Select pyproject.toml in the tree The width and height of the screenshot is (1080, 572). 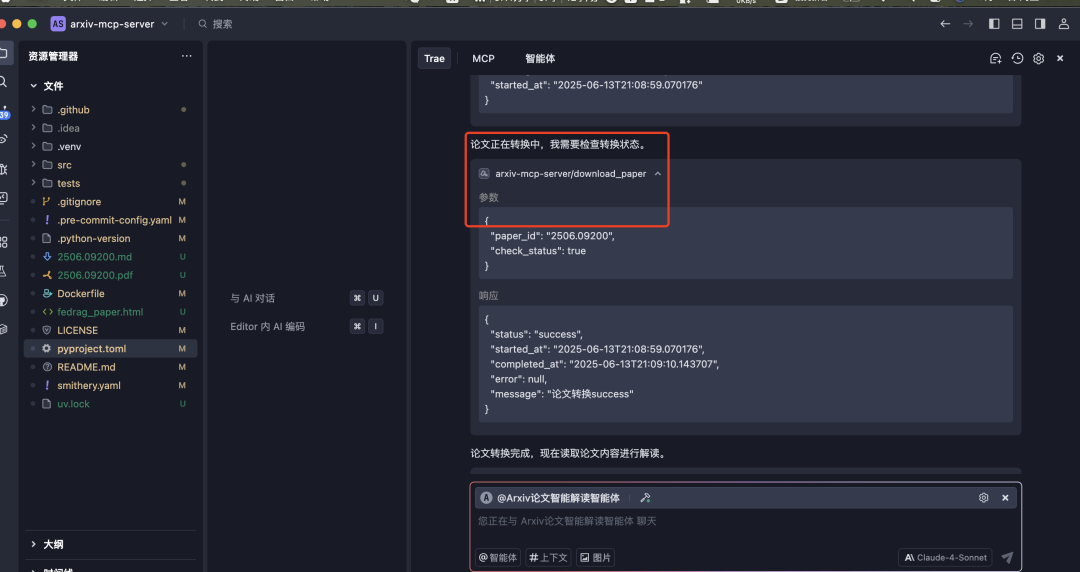tap(110, 349)
